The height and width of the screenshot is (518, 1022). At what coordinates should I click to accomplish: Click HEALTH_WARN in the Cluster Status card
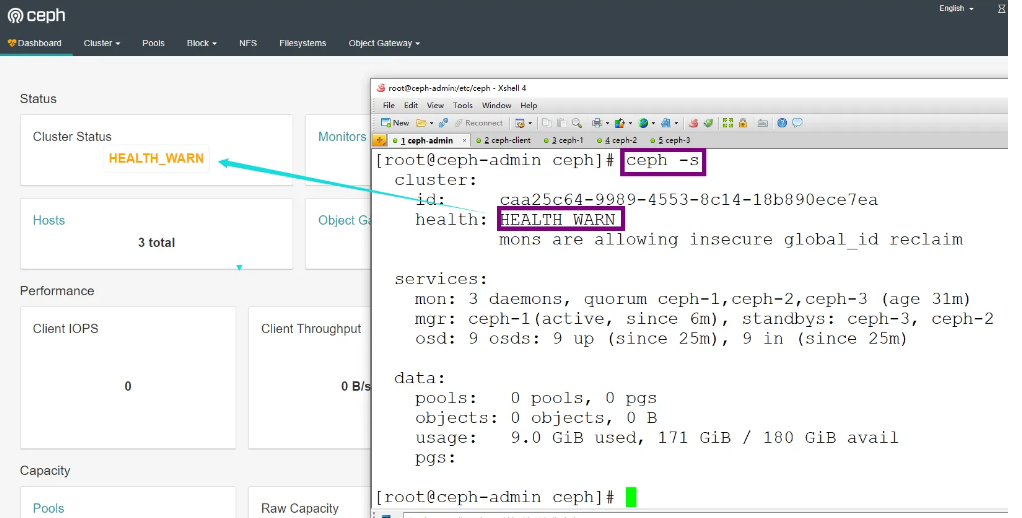coord(156,158)
